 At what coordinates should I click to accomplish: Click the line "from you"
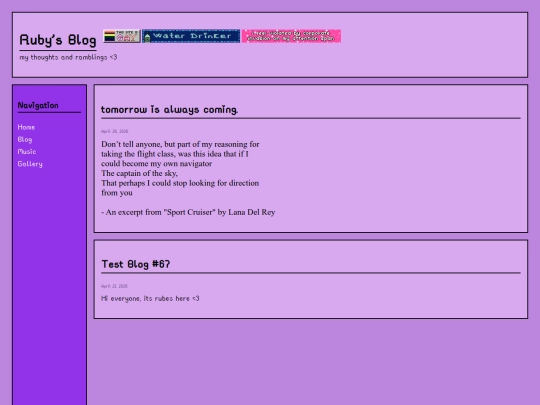coord(117,193)
